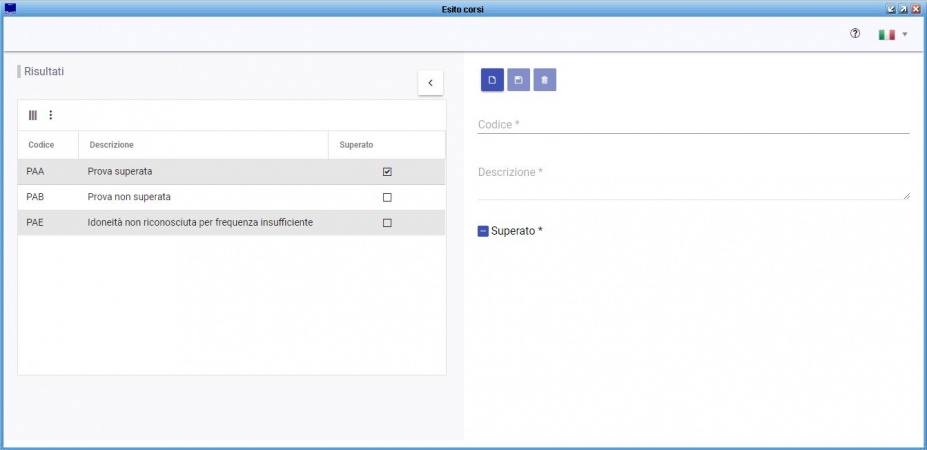Select 'Idoneità non riconosciuta per frequenza insufficiente'
The image size is (927, 450).
coord(200,222)
